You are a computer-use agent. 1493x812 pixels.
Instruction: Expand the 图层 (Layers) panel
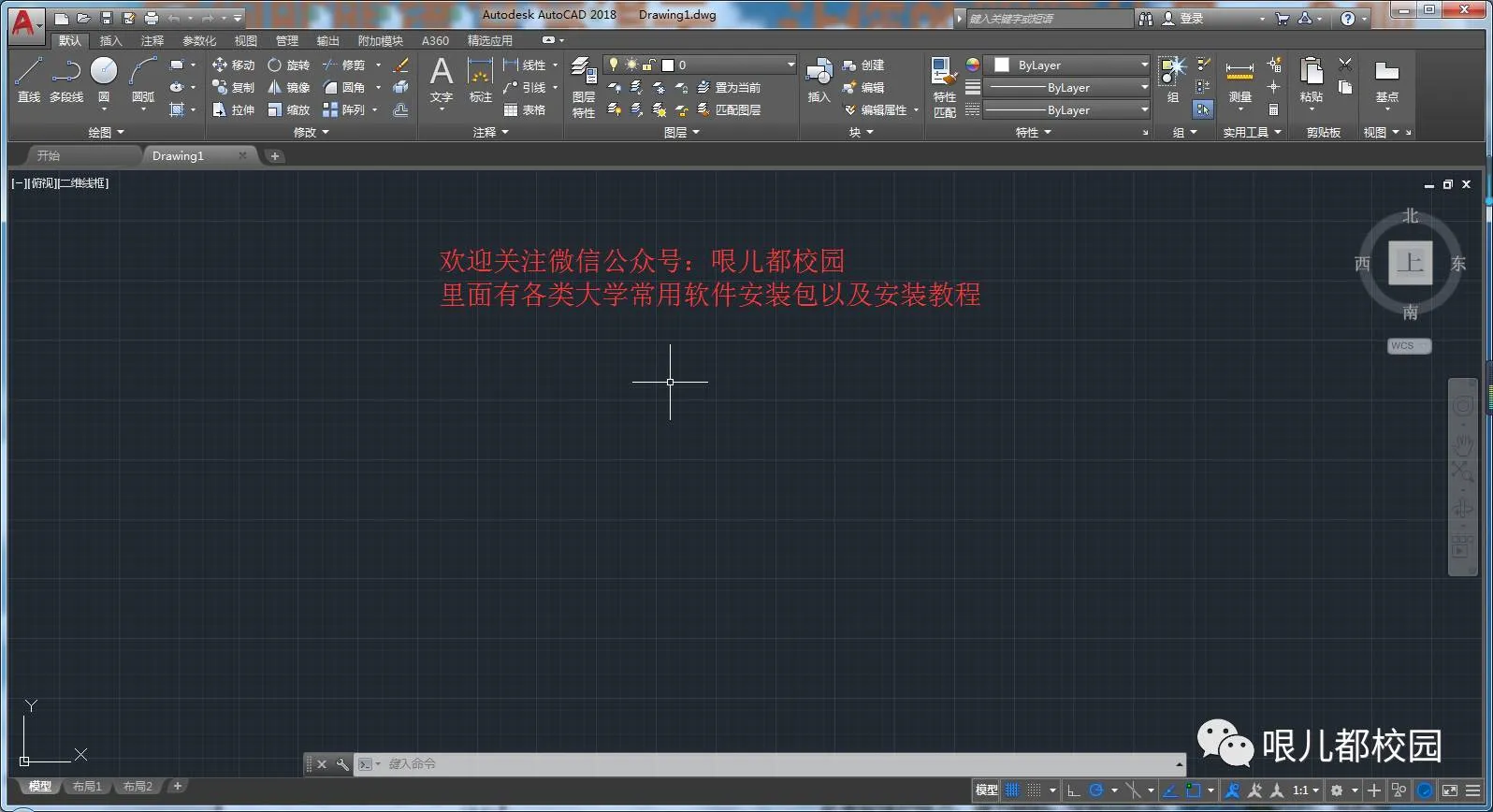[682, 132]
